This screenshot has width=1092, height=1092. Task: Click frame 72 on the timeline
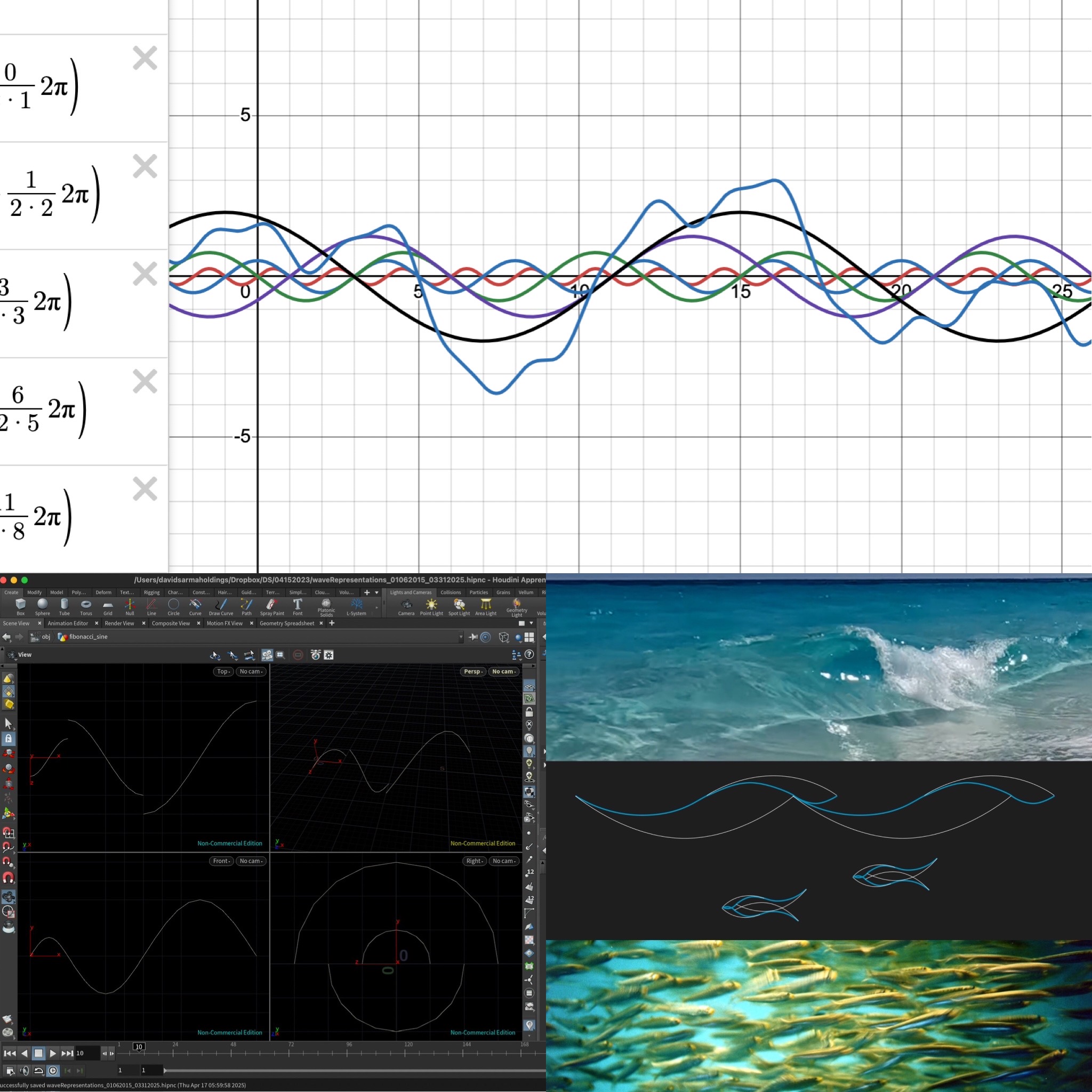[x=290, y=1053]
